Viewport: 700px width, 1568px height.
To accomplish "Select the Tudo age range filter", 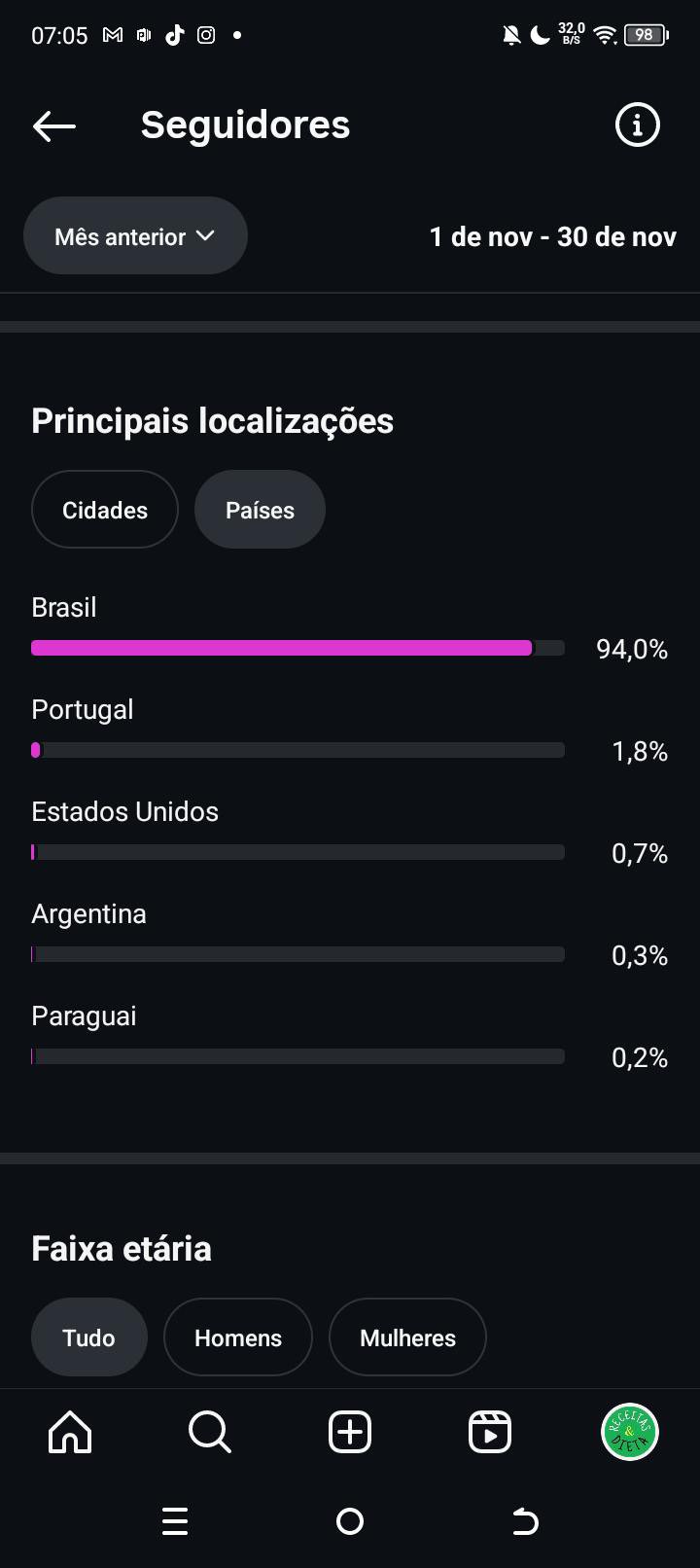I will pyautogui.click(x=89, y=1337).
